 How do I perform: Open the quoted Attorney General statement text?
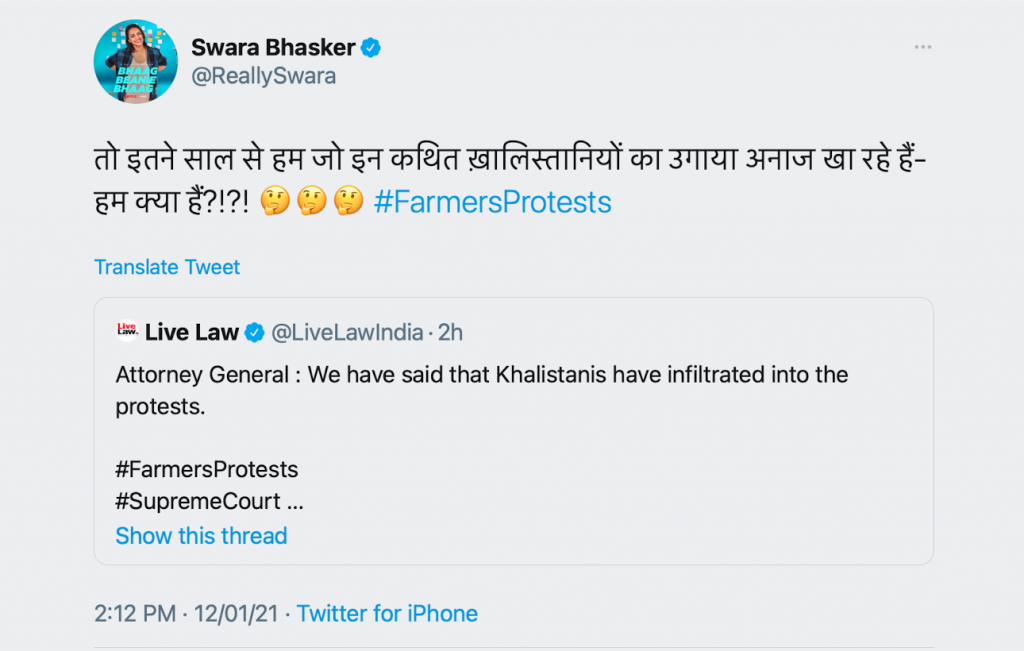481,376
